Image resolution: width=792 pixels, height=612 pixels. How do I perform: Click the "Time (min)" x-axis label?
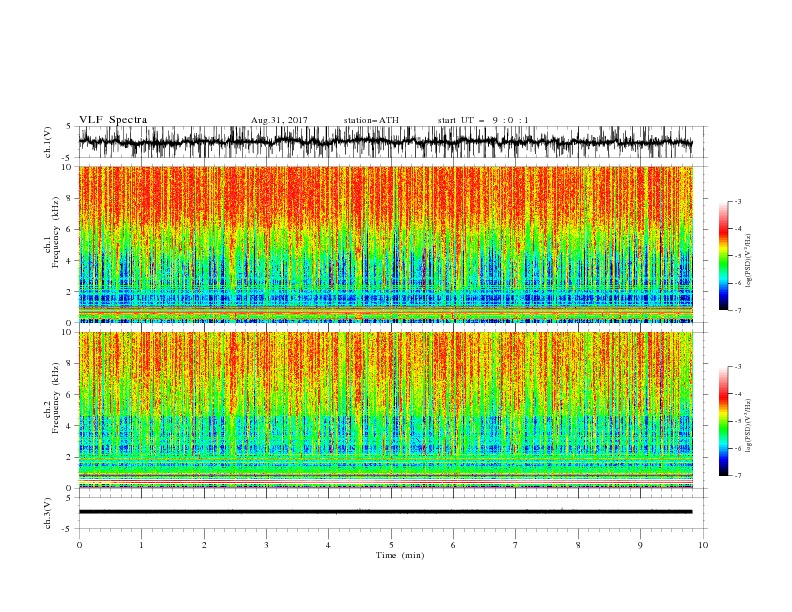click(x=400, y=555)
